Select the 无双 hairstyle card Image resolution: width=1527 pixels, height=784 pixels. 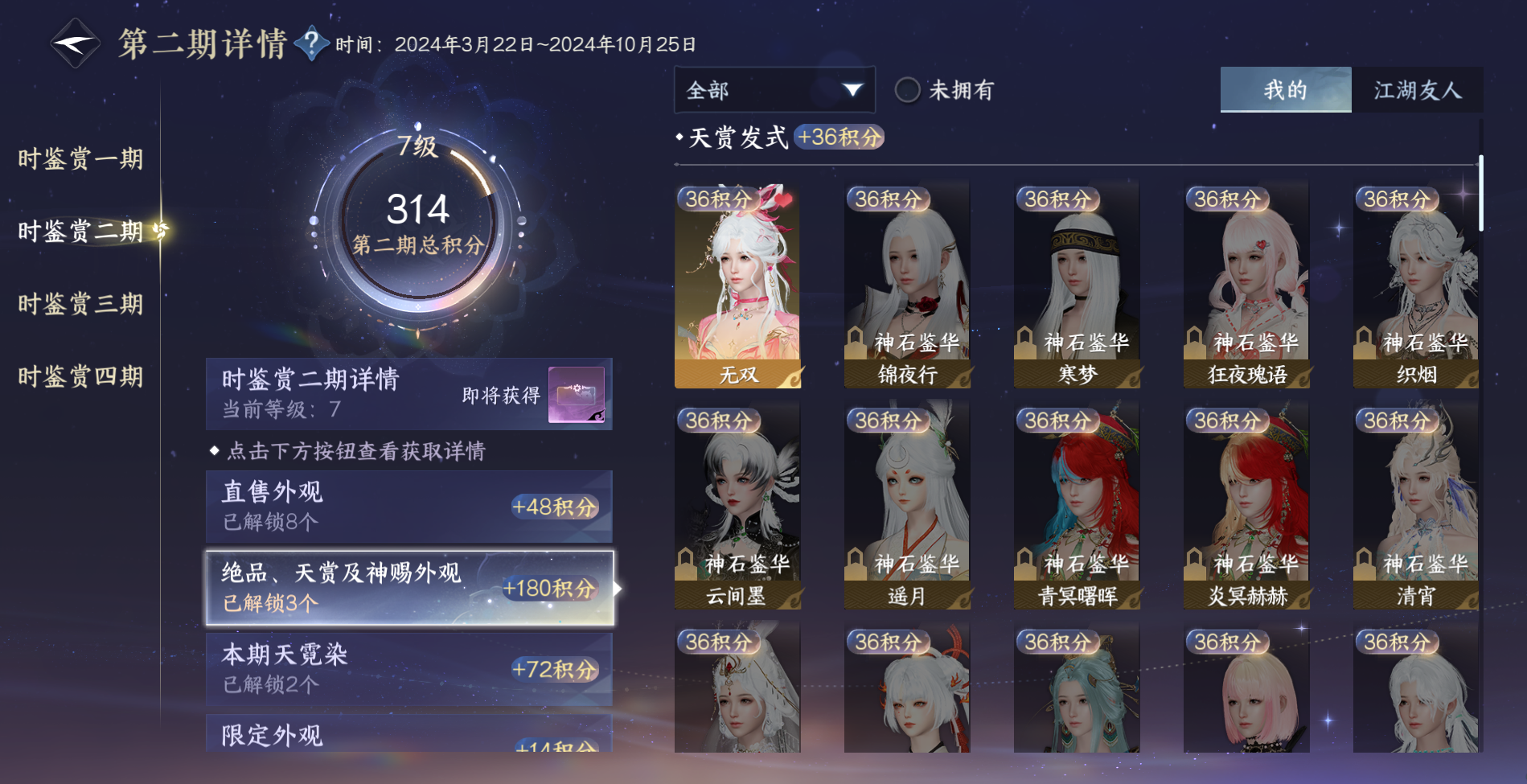737,285
